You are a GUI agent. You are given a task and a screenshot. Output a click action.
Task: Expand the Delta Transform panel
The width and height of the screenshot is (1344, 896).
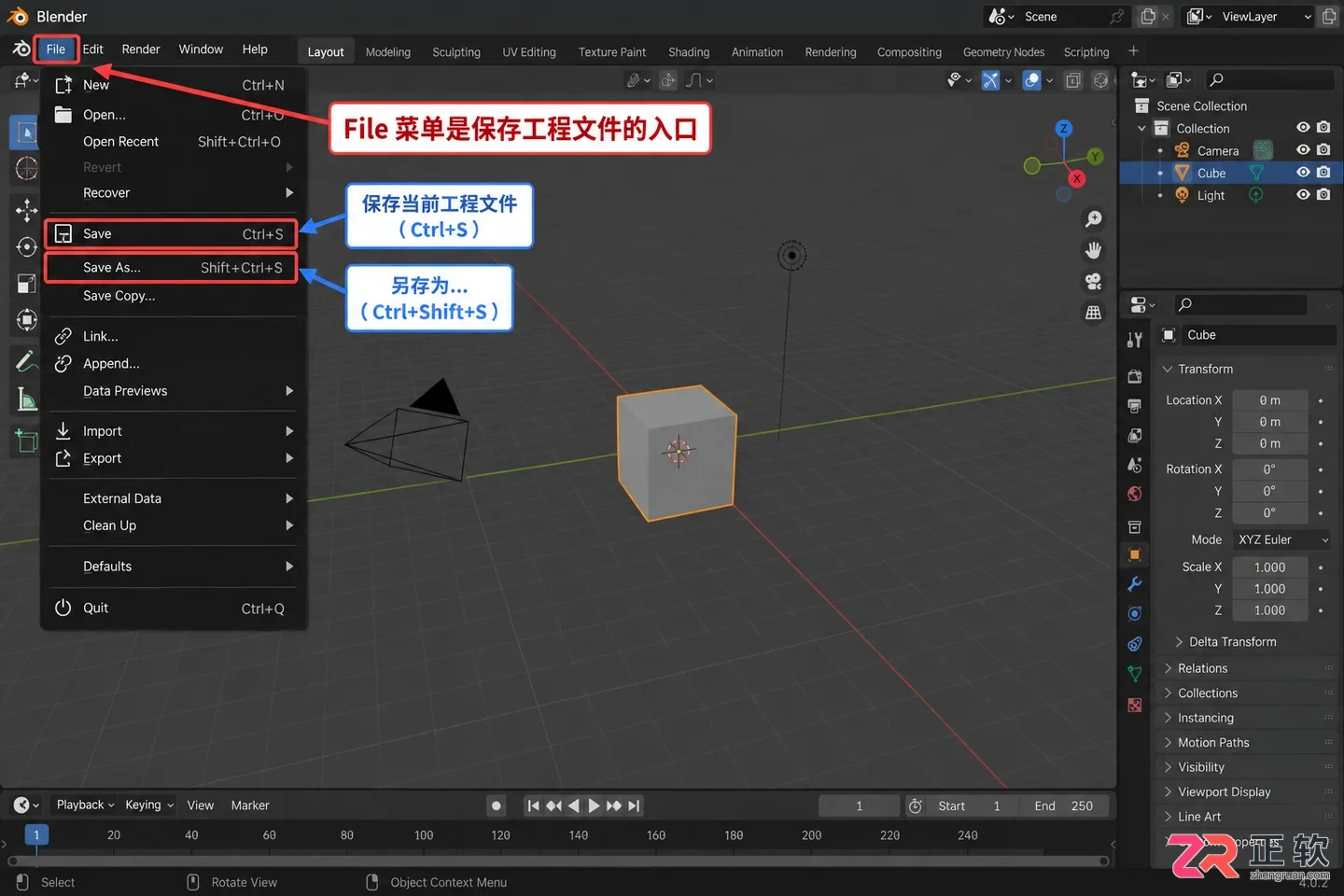click(1232, 642)
